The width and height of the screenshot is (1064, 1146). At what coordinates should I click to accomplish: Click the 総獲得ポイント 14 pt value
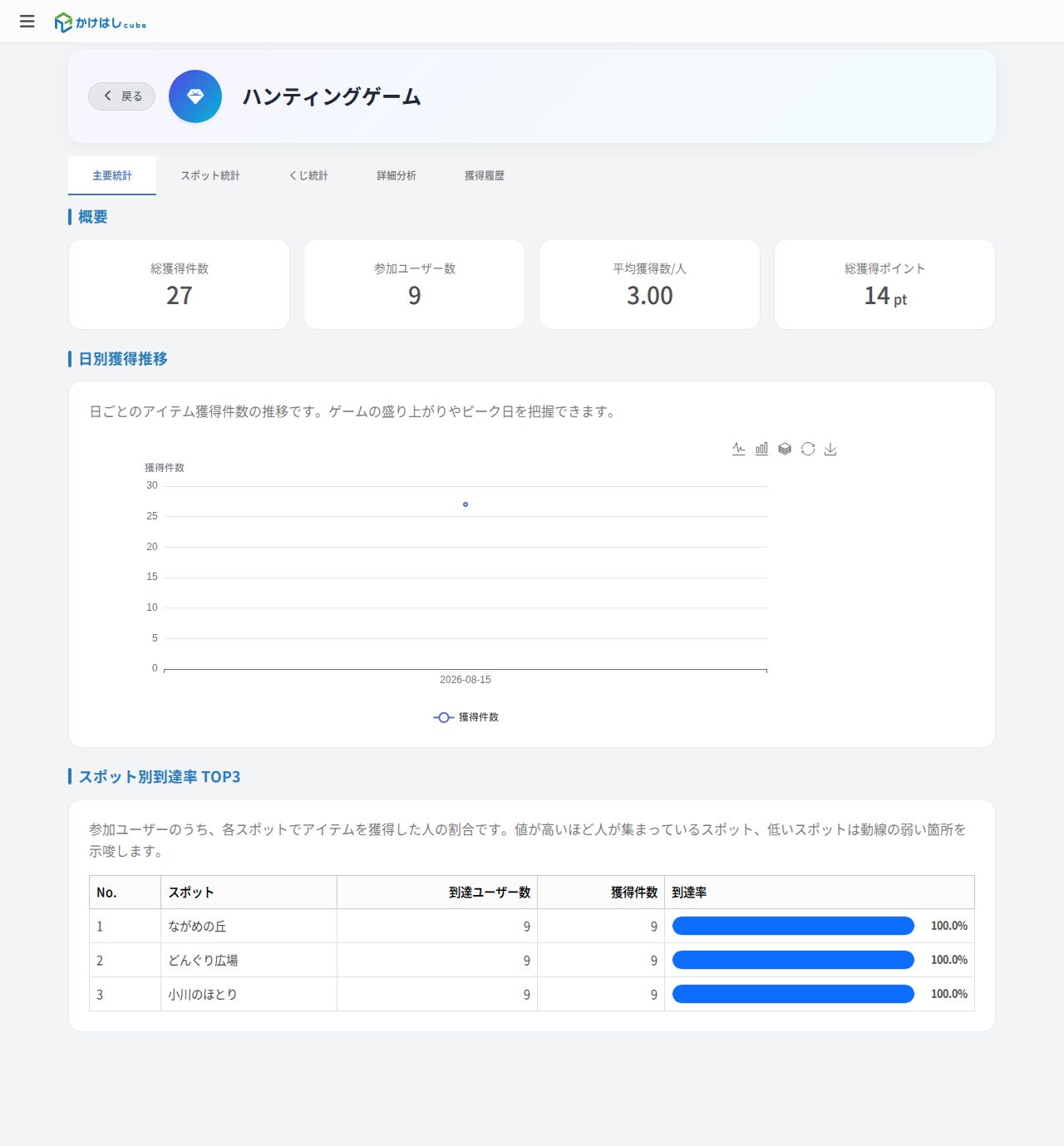tap(885, 296)
